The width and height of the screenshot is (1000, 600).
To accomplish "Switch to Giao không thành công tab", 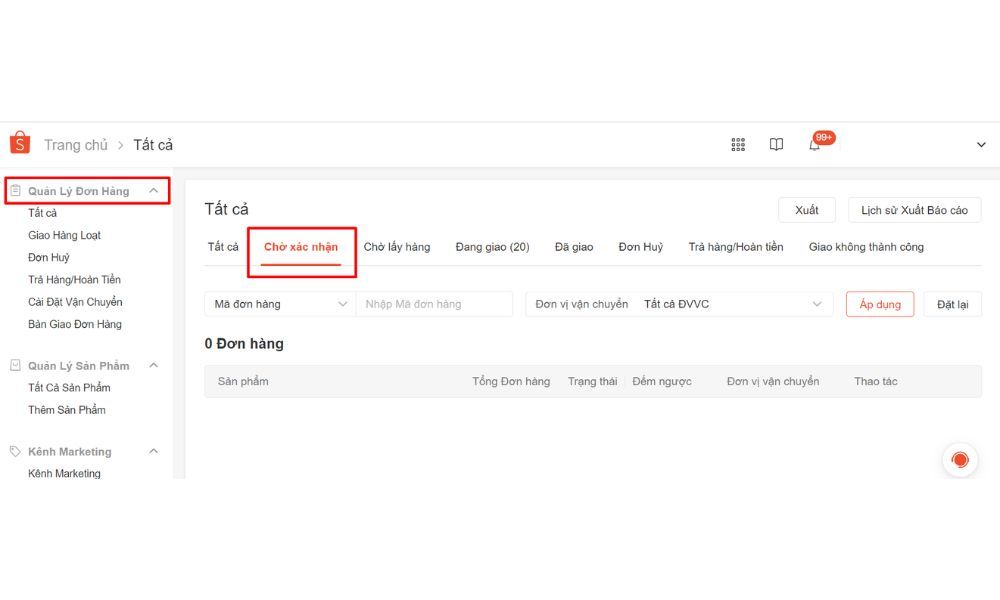I will point(866,247).
